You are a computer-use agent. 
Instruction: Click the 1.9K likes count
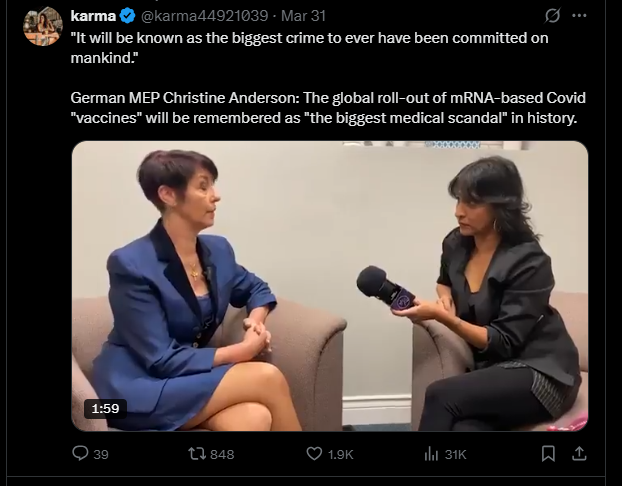tap(340, 454)
